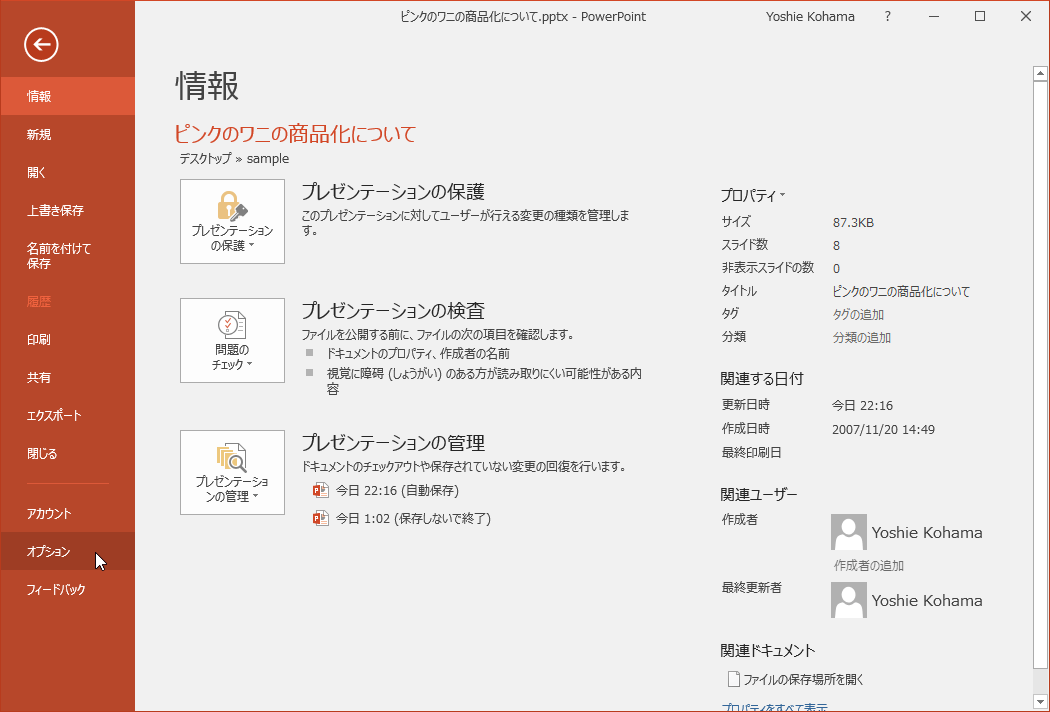Click the 非表示スライドの数 value 0
The width and height of the screenshot is (1050, 712).
[836, 269]
